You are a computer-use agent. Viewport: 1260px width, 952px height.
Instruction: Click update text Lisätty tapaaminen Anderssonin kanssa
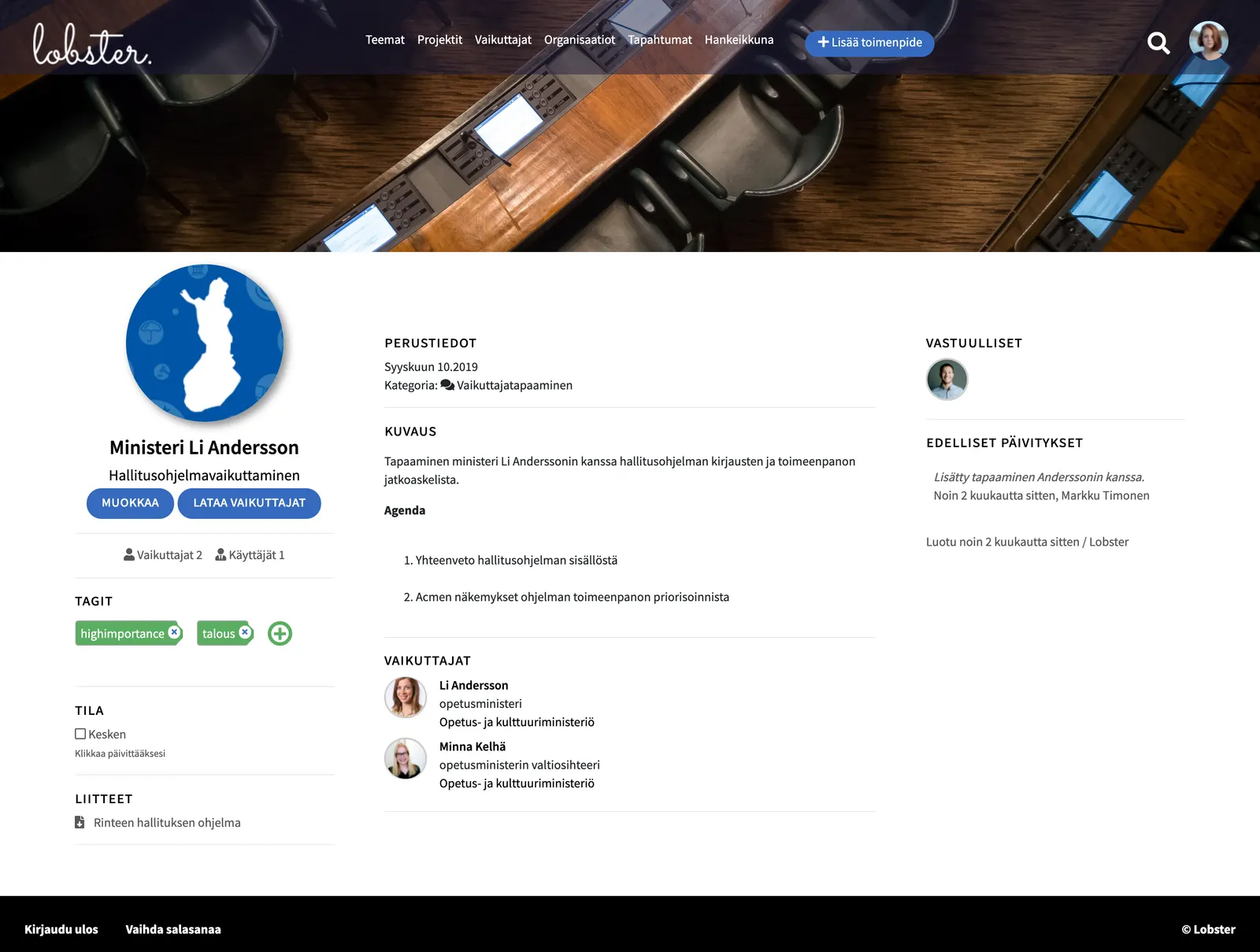[1039, 477]
